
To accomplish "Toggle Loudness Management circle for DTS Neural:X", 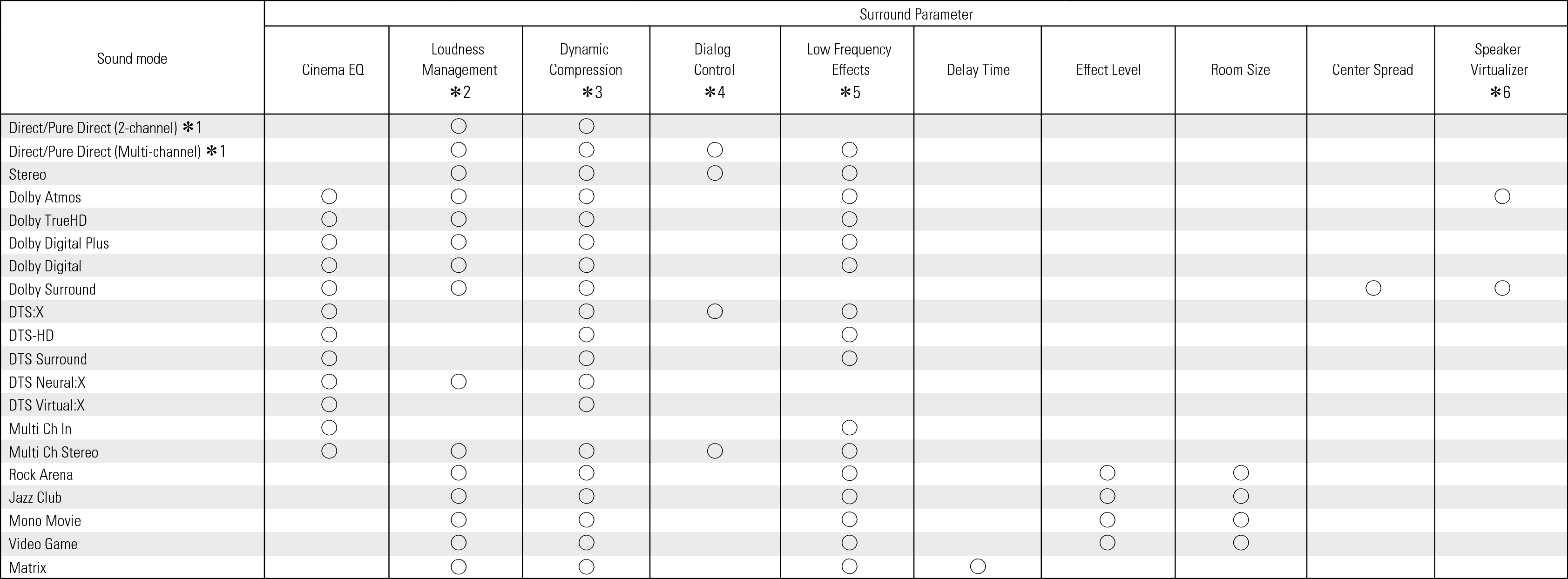I will point(459,382).
